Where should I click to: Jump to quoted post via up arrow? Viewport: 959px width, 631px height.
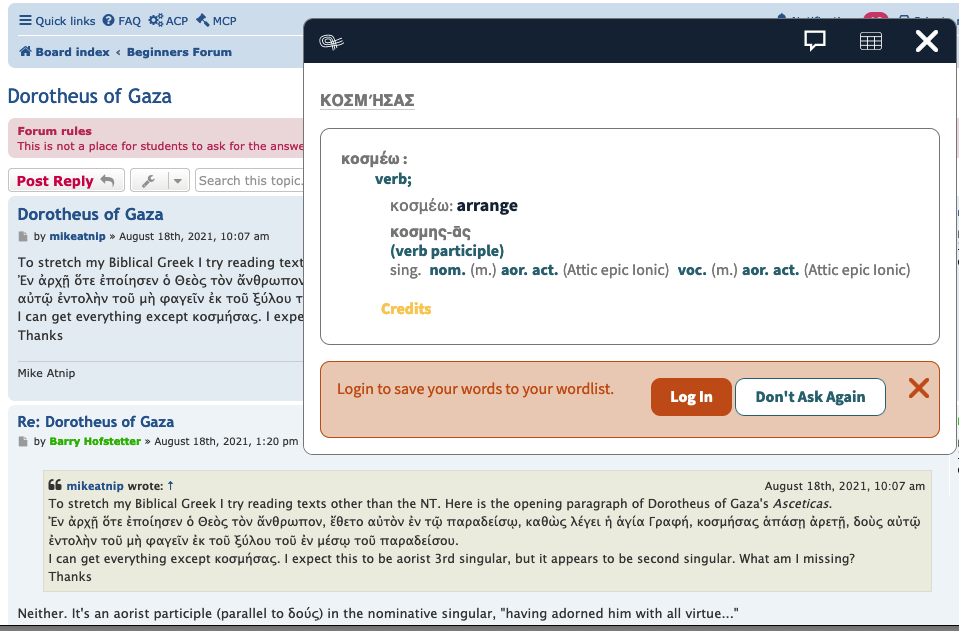tap(170, 486)
